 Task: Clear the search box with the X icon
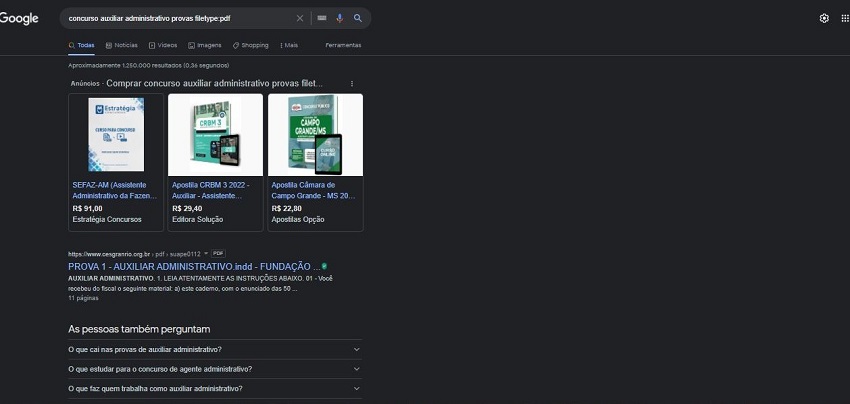point(300,18)
